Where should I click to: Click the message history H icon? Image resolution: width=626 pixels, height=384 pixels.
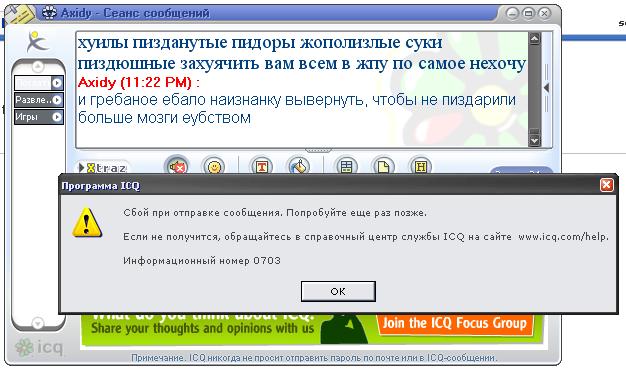pos(421,166)
